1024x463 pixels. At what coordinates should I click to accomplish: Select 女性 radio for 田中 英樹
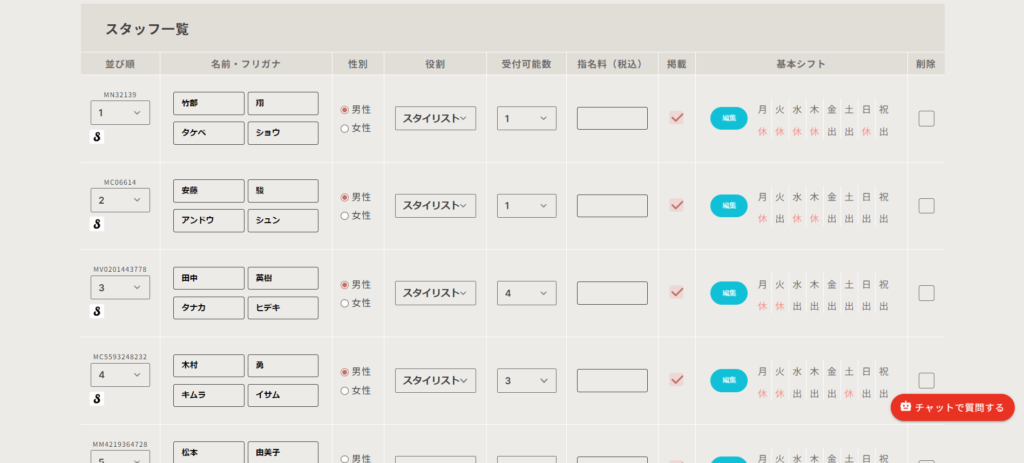346,303
